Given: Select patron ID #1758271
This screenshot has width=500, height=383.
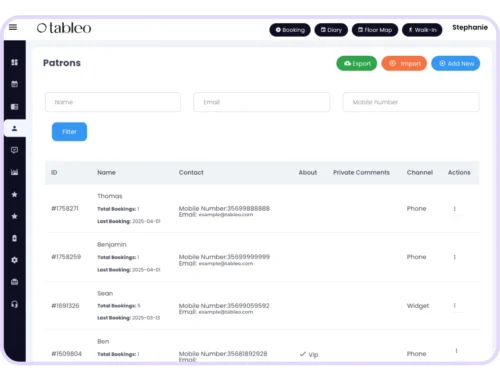Looking at the screenshot, I should 65,208.
